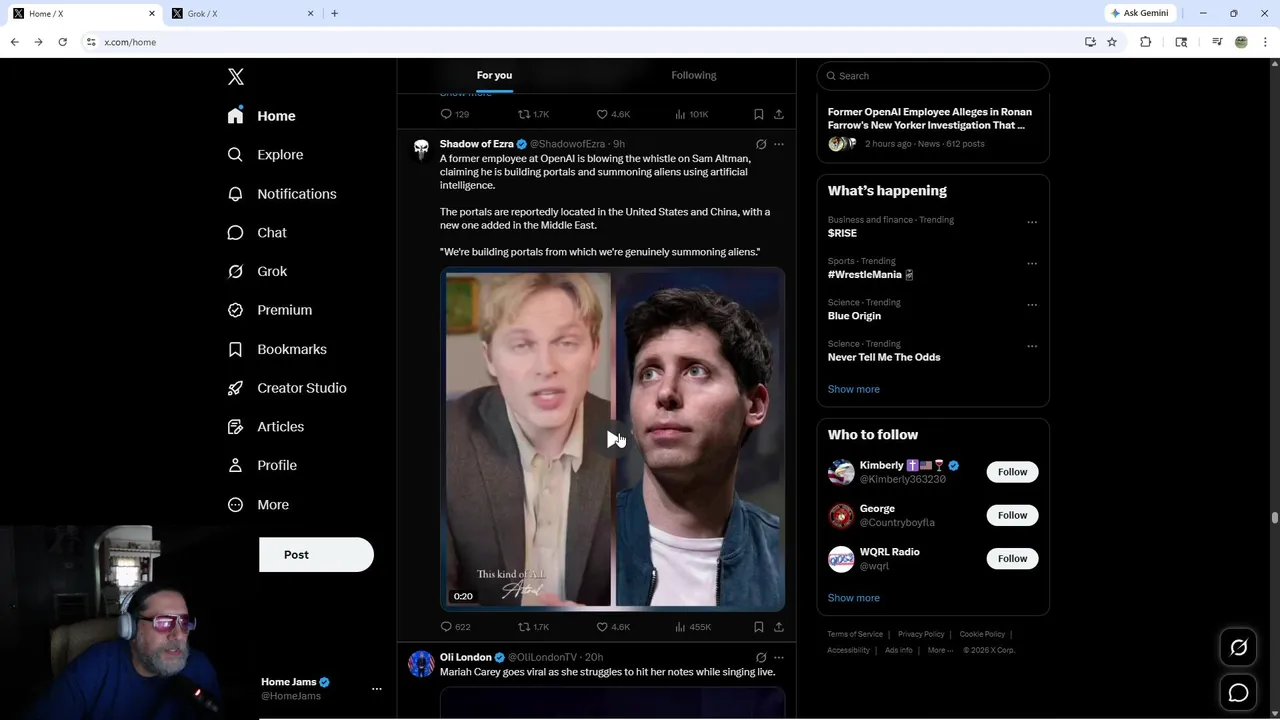Open the Shadow of Ezra profile name
1280x720 pixels.
point(476,144)
